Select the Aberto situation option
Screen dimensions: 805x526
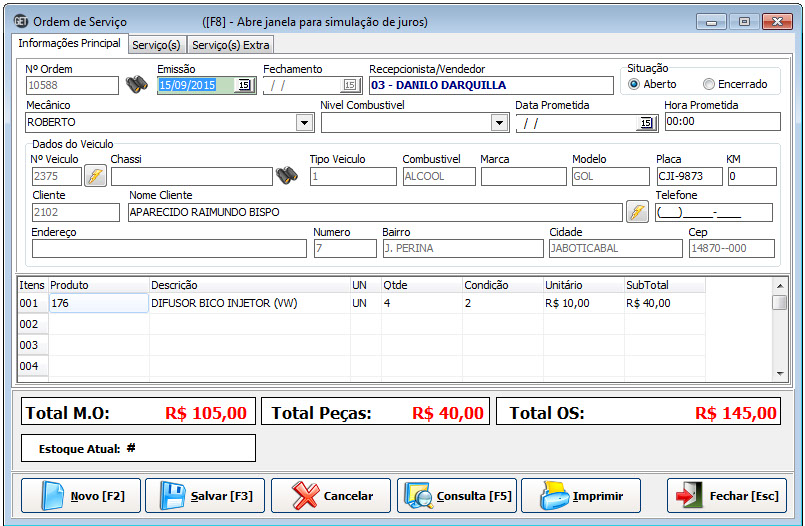click(x=634, y=85)
